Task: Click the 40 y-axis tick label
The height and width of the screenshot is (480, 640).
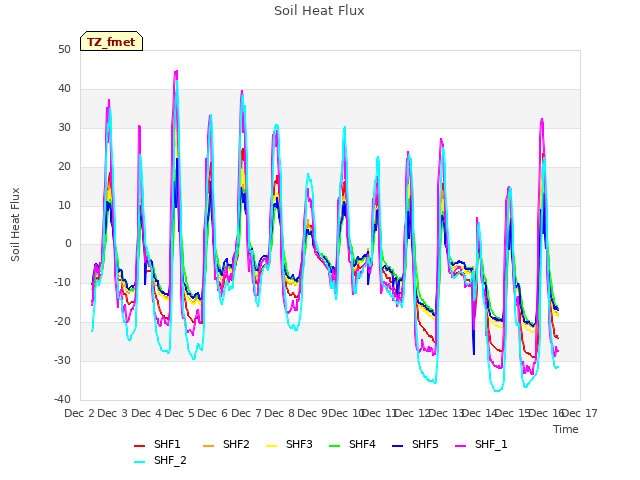Action: [64, 89]
